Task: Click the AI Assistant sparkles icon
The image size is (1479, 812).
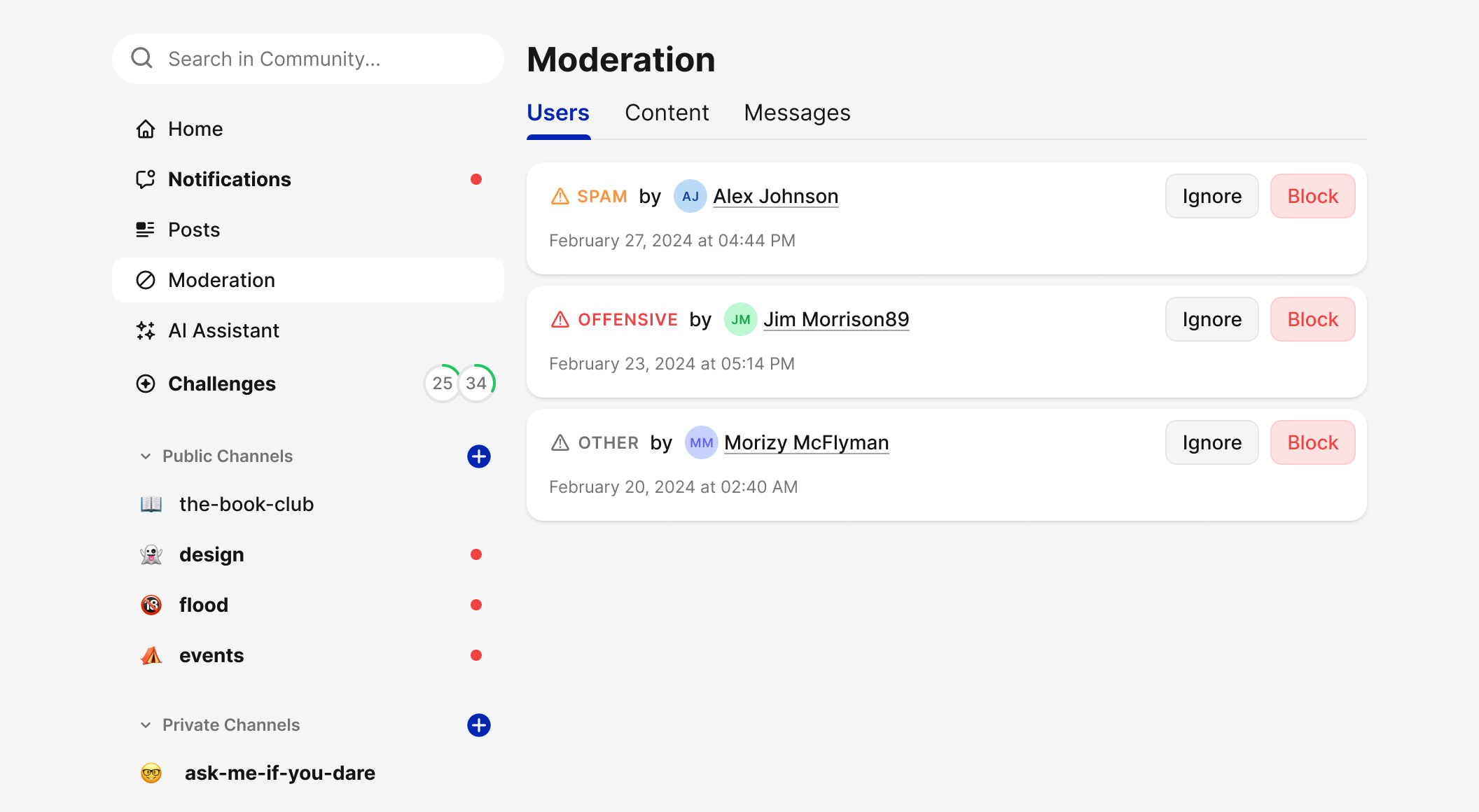Action: tap(146, 330)
